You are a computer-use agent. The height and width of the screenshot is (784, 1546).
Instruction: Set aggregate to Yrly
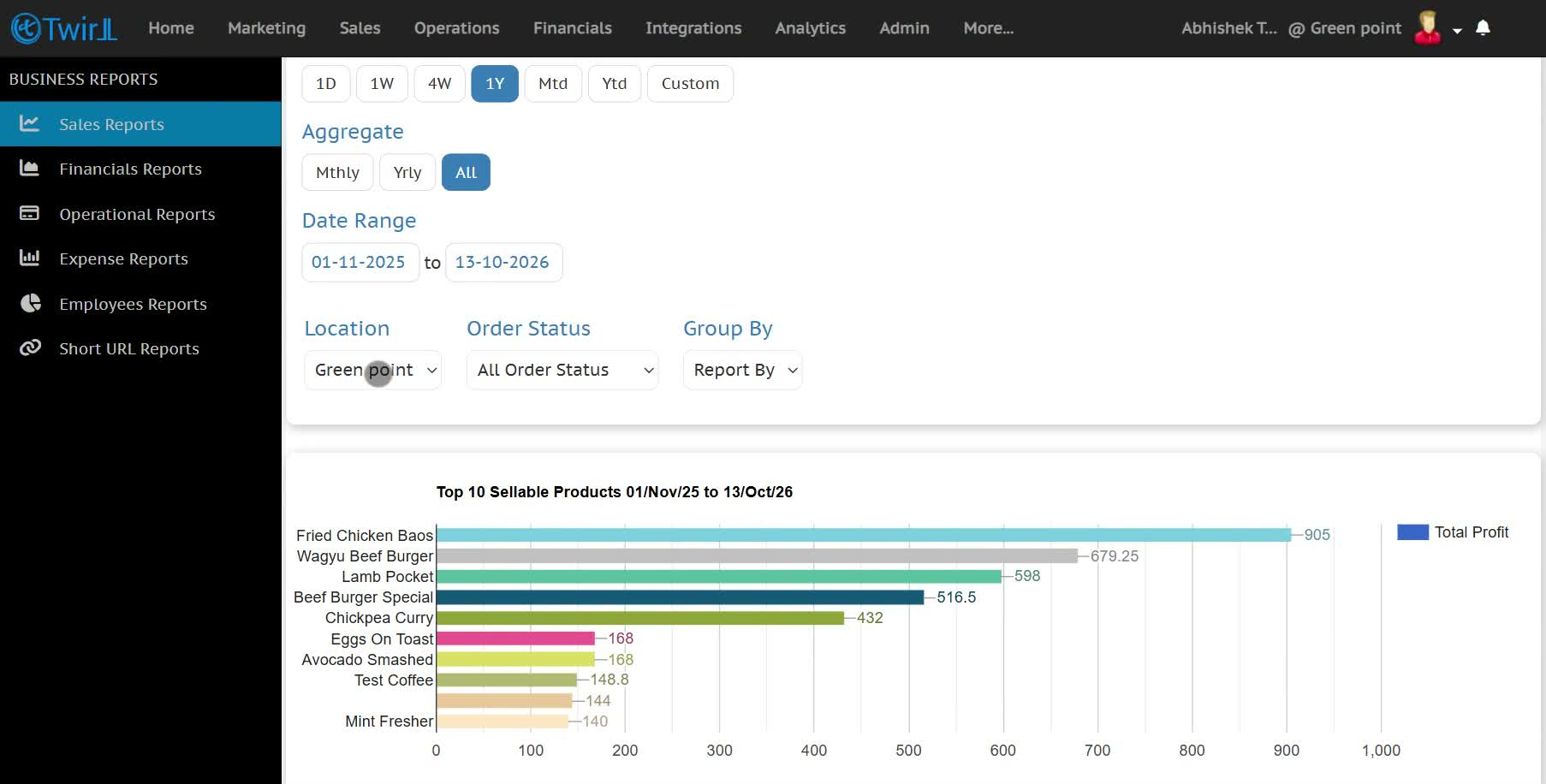point(407,172)
